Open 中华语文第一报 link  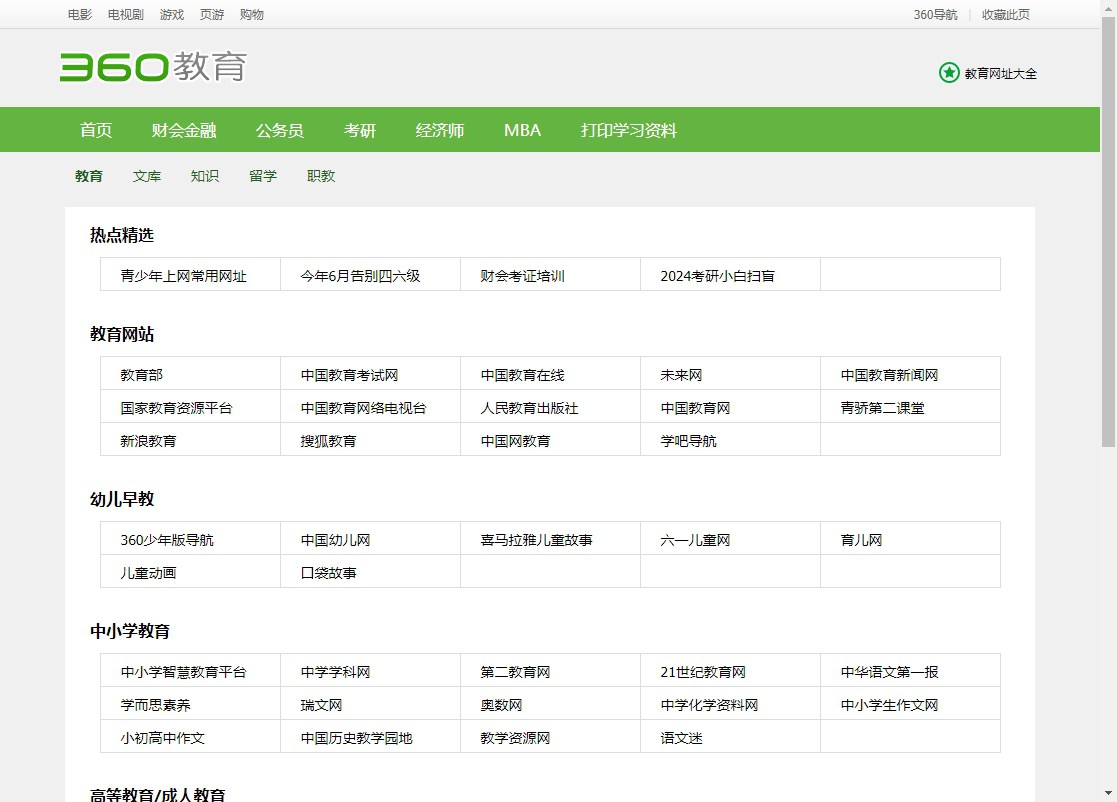[x=889, y=672]
